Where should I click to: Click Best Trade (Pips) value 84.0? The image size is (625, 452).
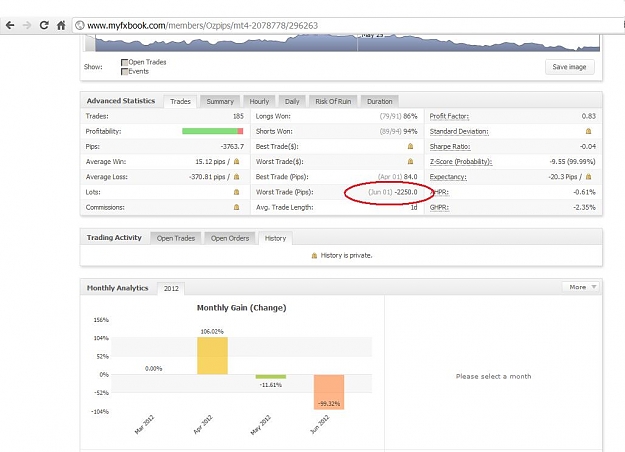(x=411, y=177)
